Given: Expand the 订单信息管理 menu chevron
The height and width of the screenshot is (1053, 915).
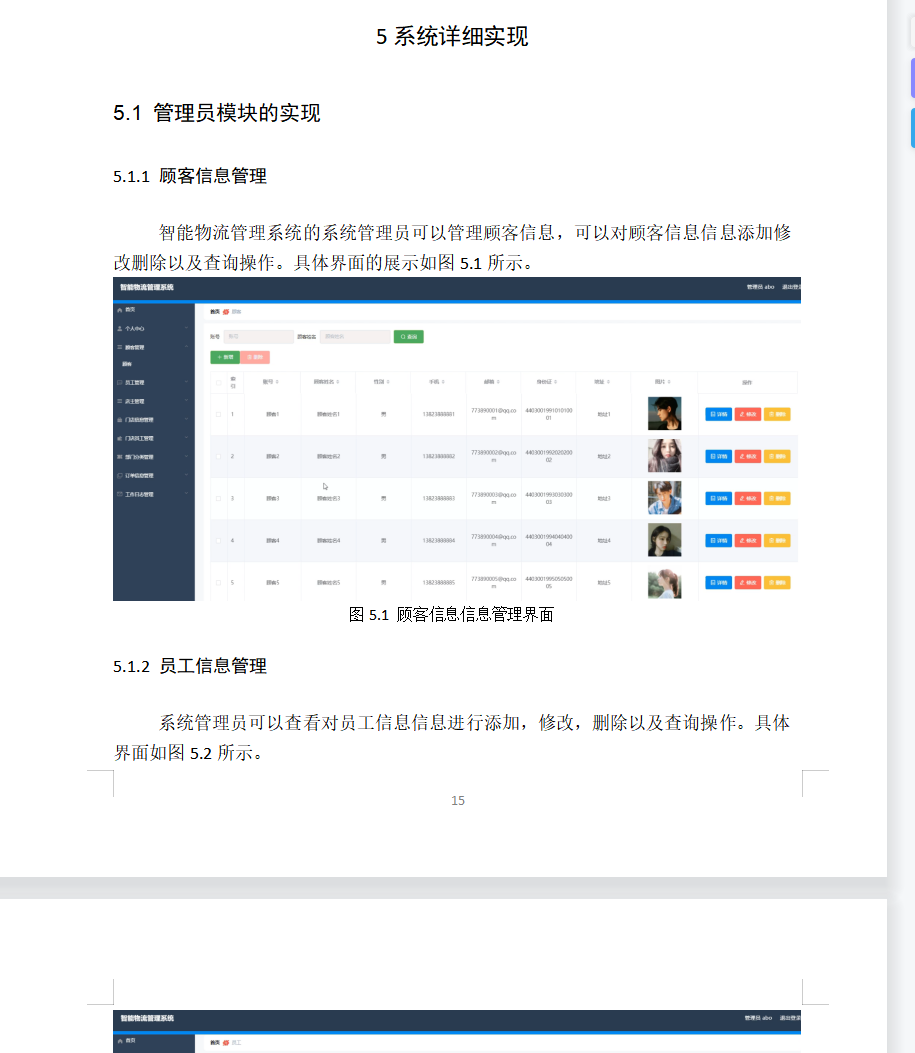Looking at the screenshot, I should [x=185, y=476].
